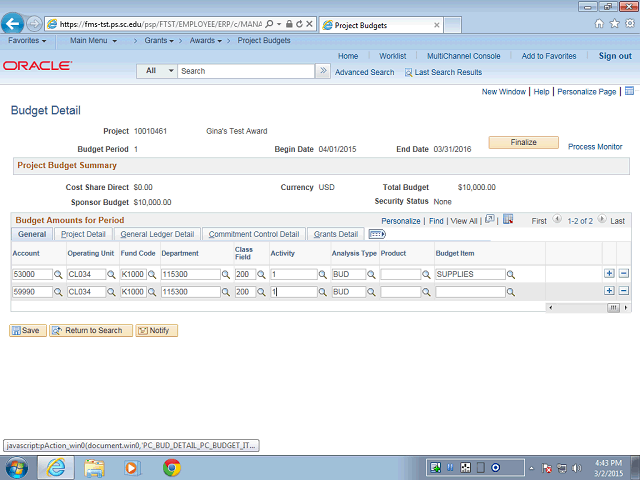
Task: Open File Explorer from taskbar
Action: [x=94, y=468]
